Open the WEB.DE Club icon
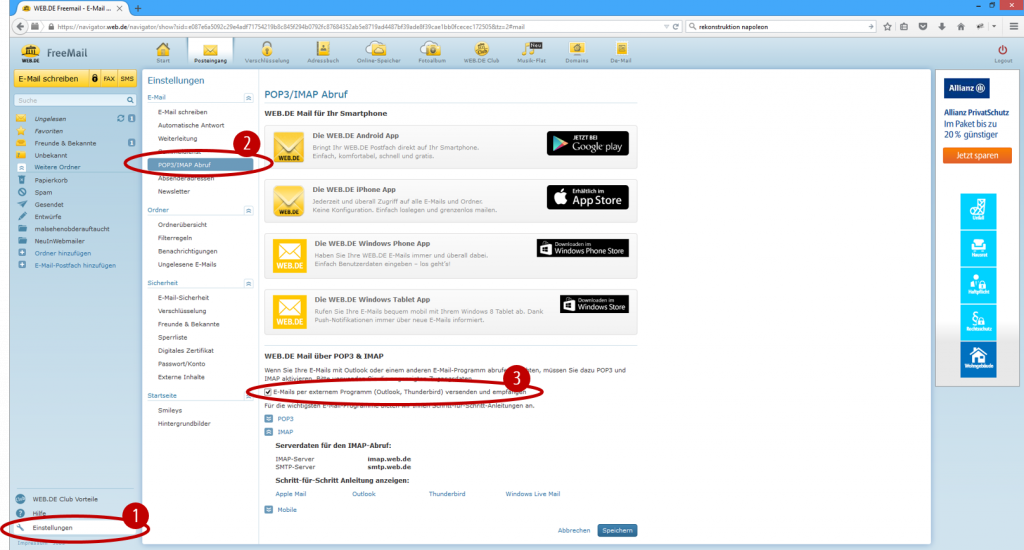 481,53
